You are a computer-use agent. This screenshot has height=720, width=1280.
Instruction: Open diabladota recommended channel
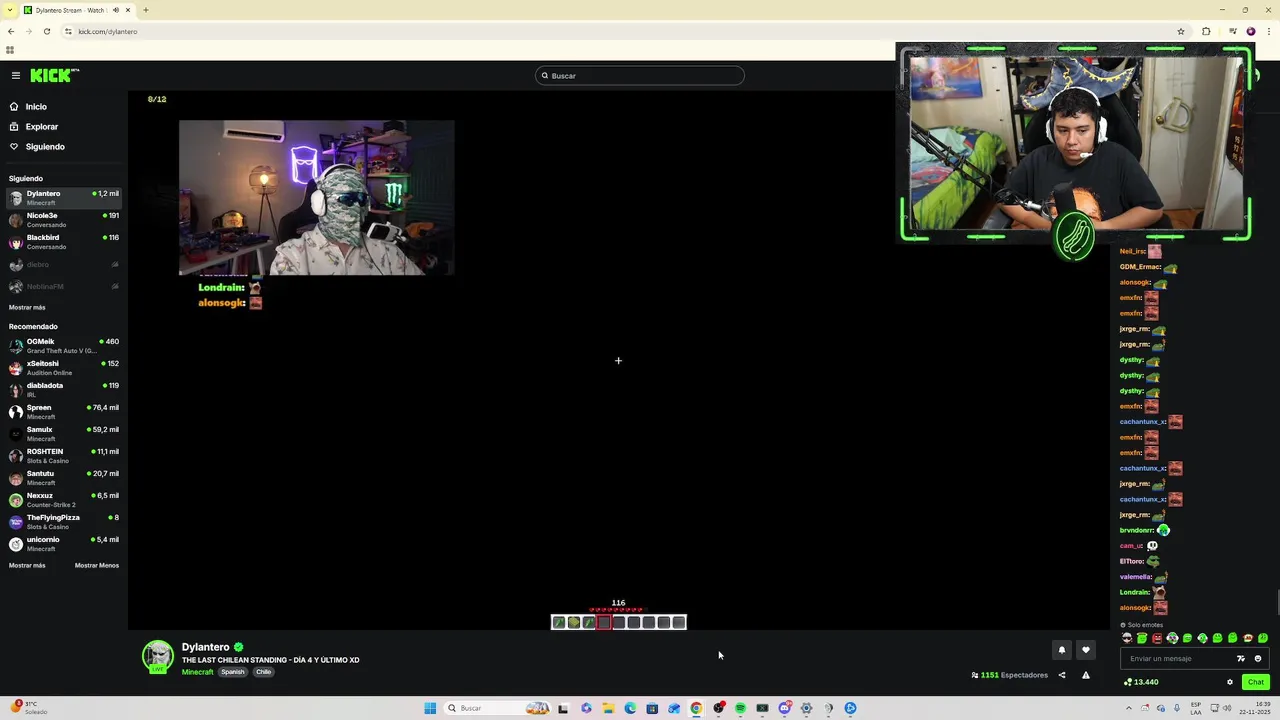(x=64, y=390)
